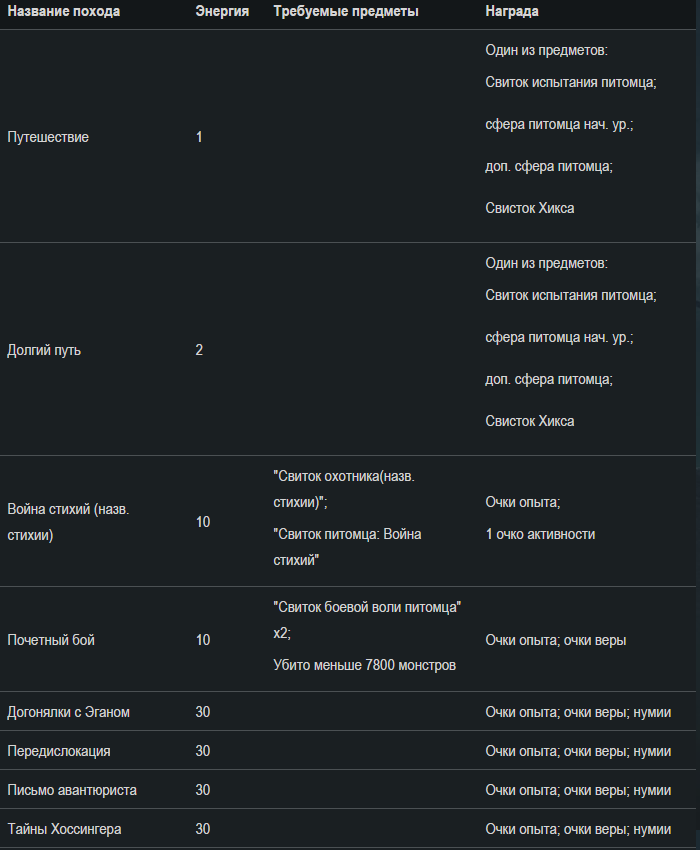700x850 pixels.
Task: Click 'Догонялки с Эганом' campaign name
Action: (x=68, y=712)
